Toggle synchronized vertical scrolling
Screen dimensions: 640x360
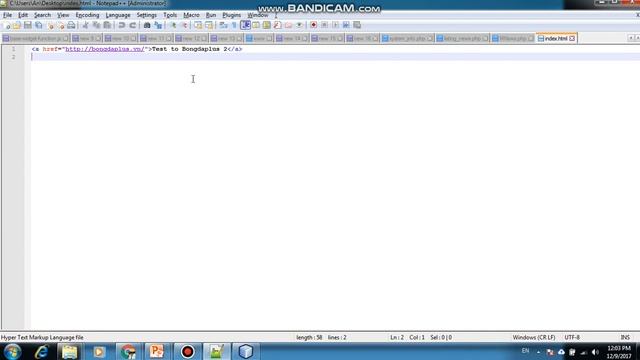(198, 25)
